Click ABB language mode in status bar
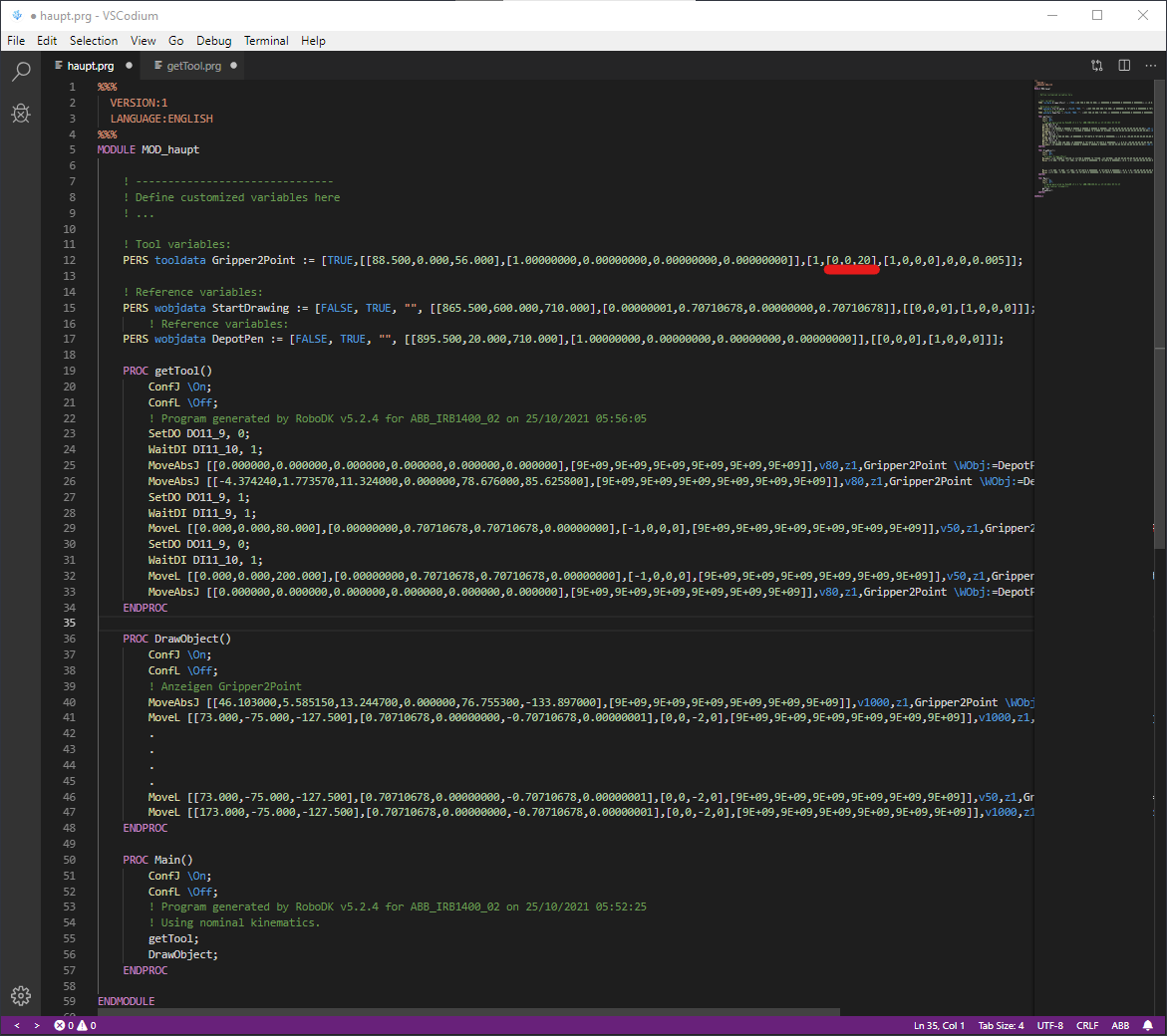 click(1120, 1026)
